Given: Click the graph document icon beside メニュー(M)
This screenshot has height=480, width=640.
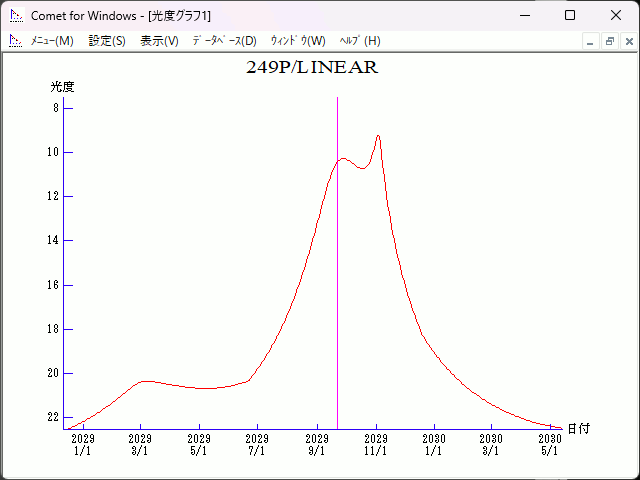Looking at the screenshot, I should point(15,40).
